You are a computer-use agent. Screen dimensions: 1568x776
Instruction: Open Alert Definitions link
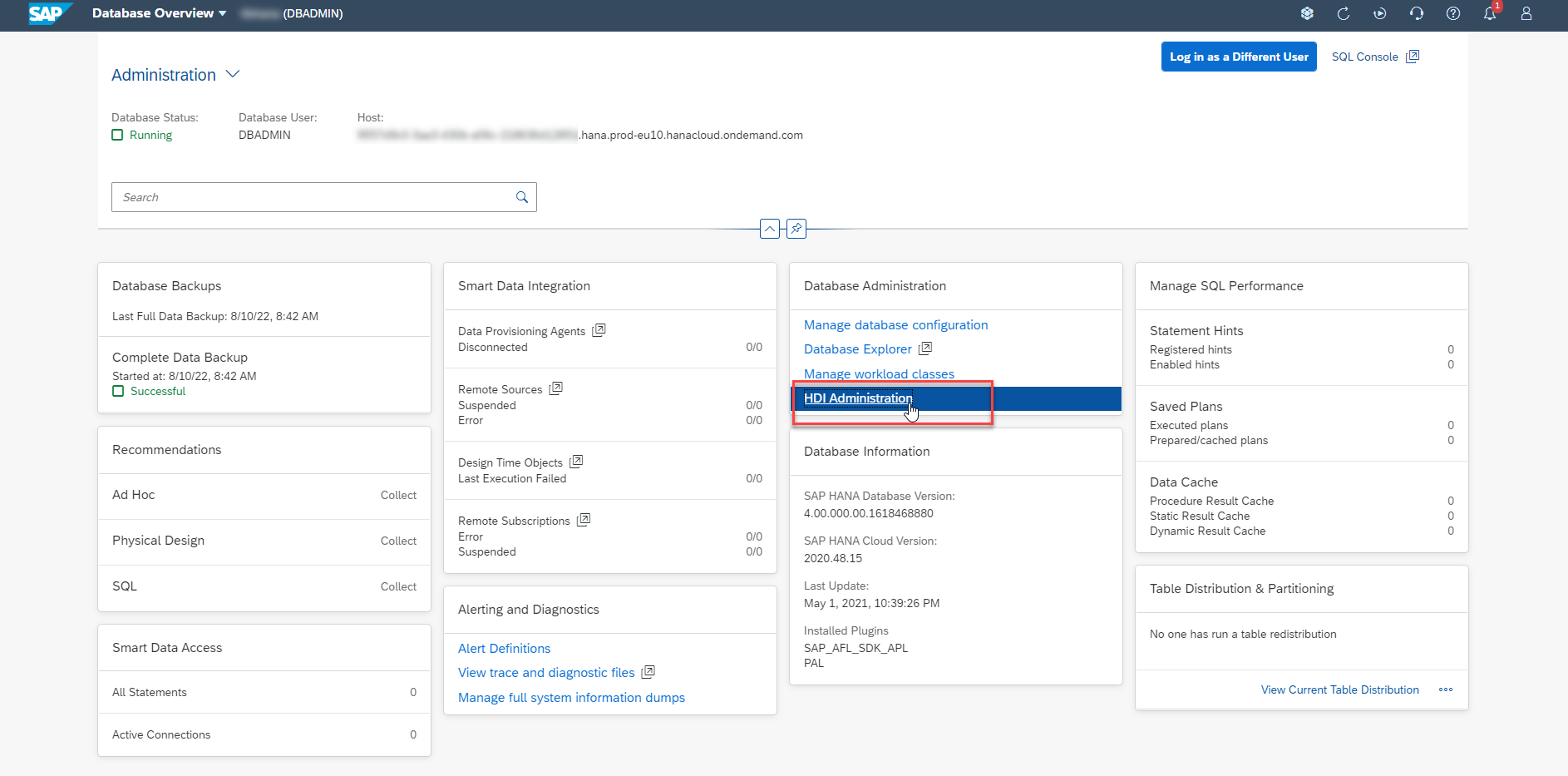coord(504,649)
